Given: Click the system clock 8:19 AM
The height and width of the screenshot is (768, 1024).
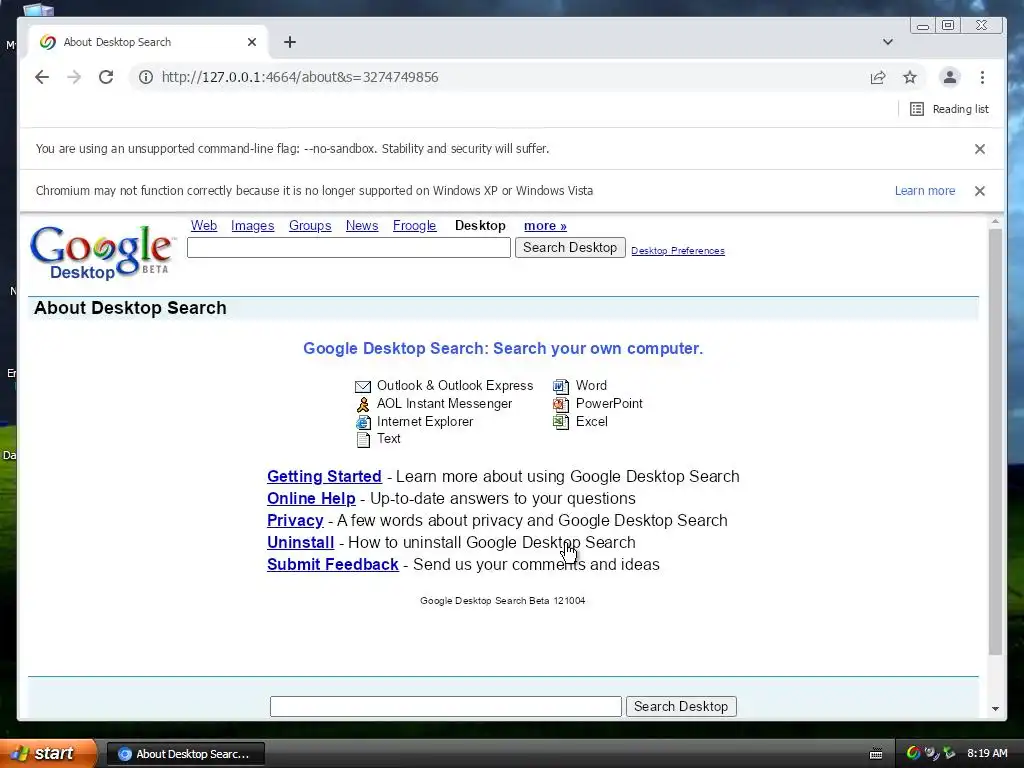Looking at the screenshot, I should coord(987,753).
